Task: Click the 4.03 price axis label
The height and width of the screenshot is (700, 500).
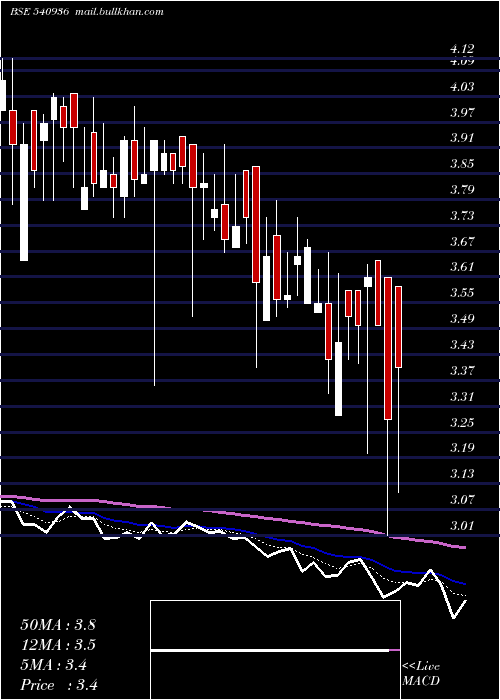Action: click(462, 86)
